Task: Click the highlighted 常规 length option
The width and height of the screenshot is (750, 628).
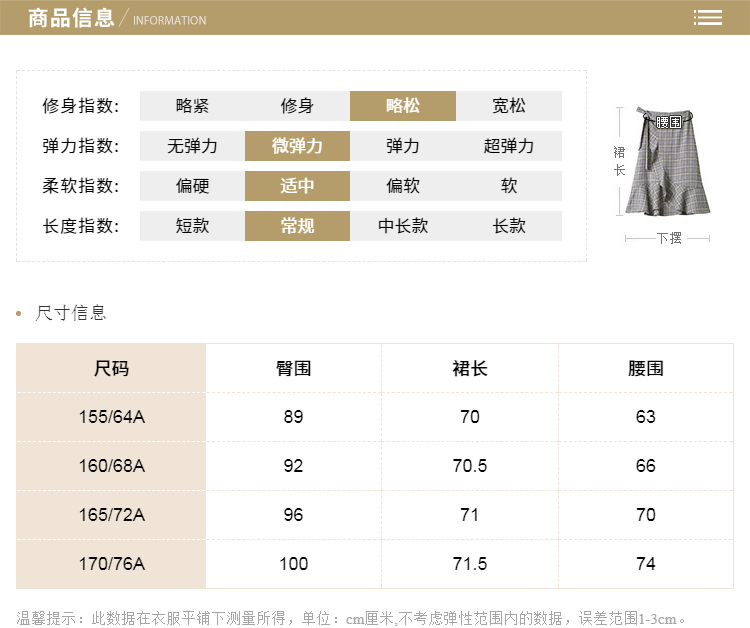Action: click(x=297, y=226)
